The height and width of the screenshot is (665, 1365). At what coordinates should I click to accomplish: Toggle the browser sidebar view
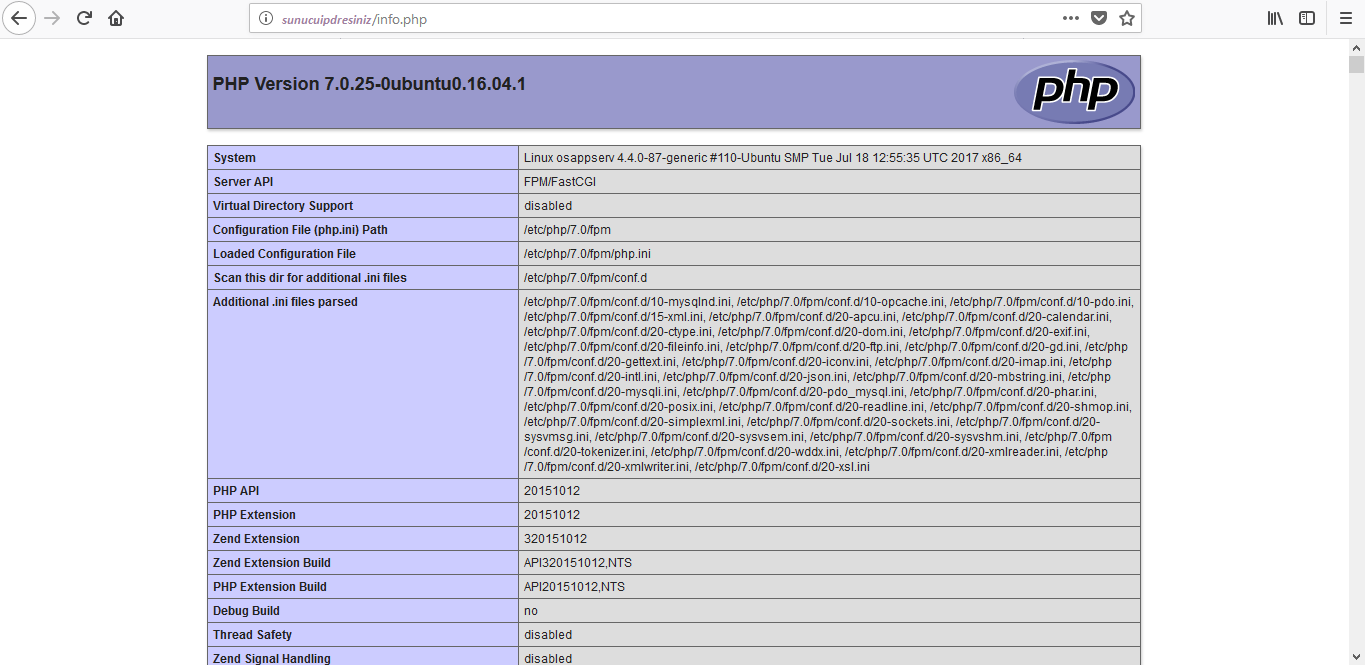click(x=1307, y=18)
